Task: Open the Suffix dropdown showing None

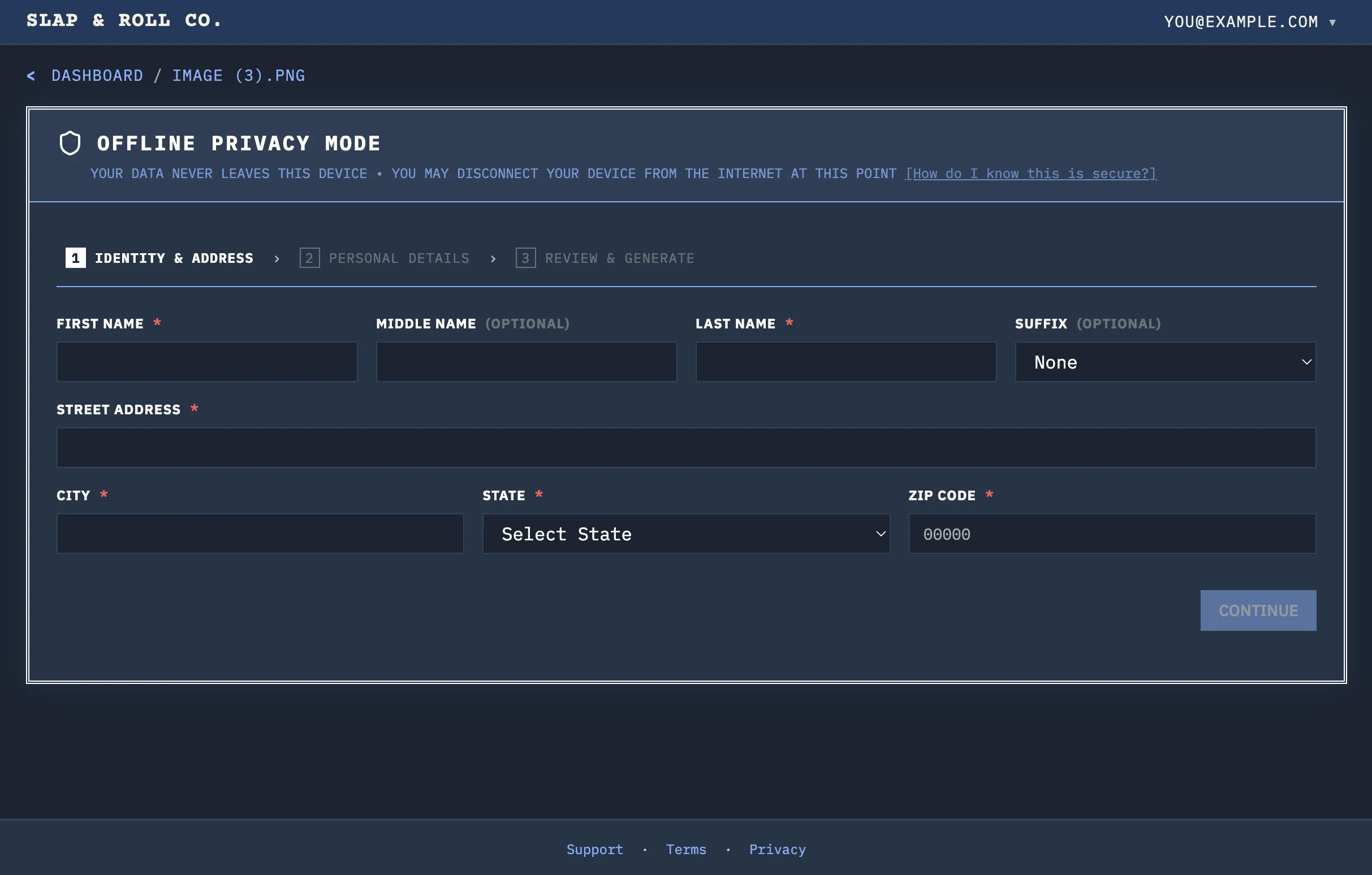Action: pyautogui.click(x=1165, y=362)
